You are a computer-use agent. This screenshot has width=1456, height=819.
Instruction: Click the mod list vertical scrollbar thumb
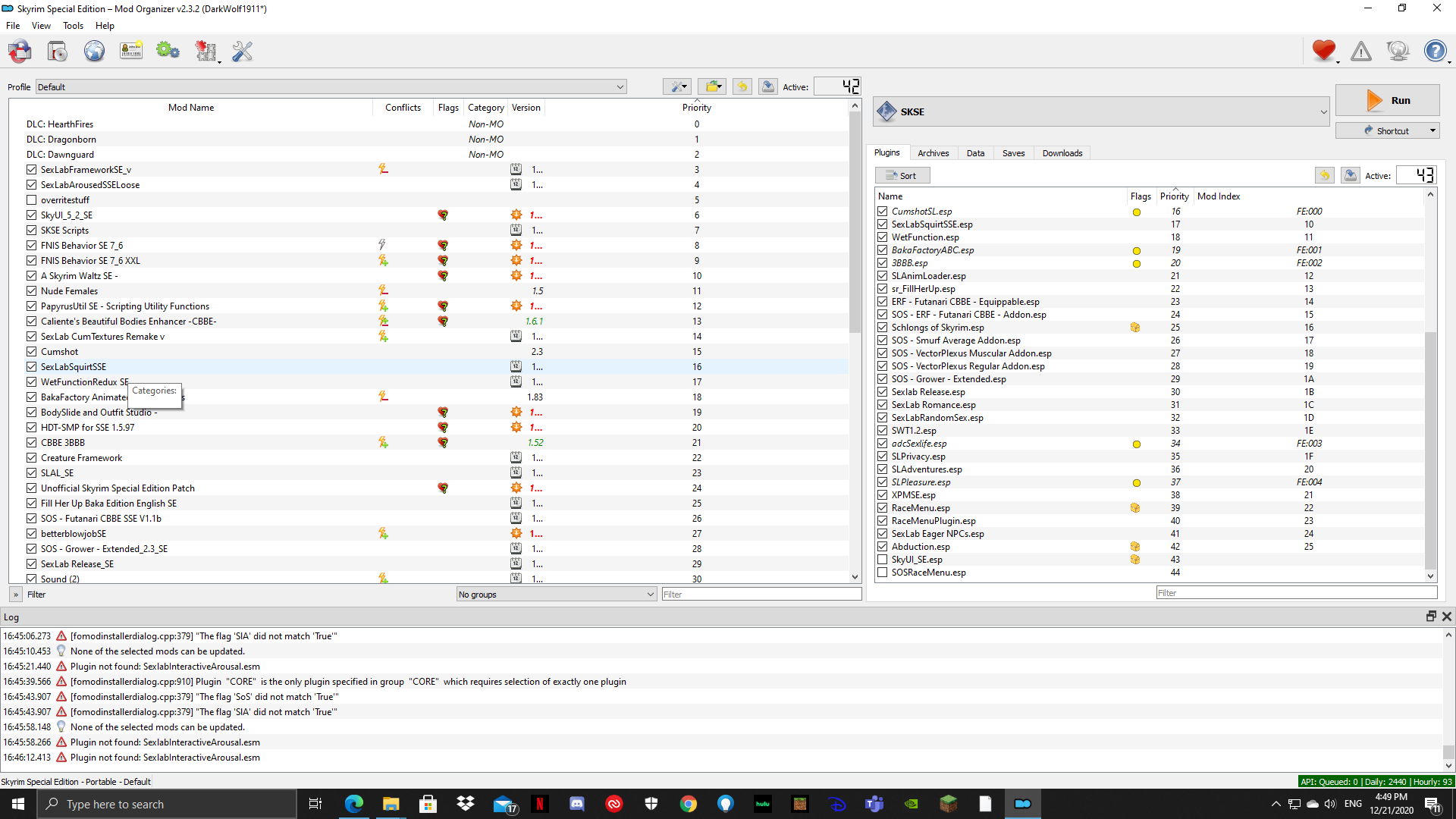(x=855, y=223)
